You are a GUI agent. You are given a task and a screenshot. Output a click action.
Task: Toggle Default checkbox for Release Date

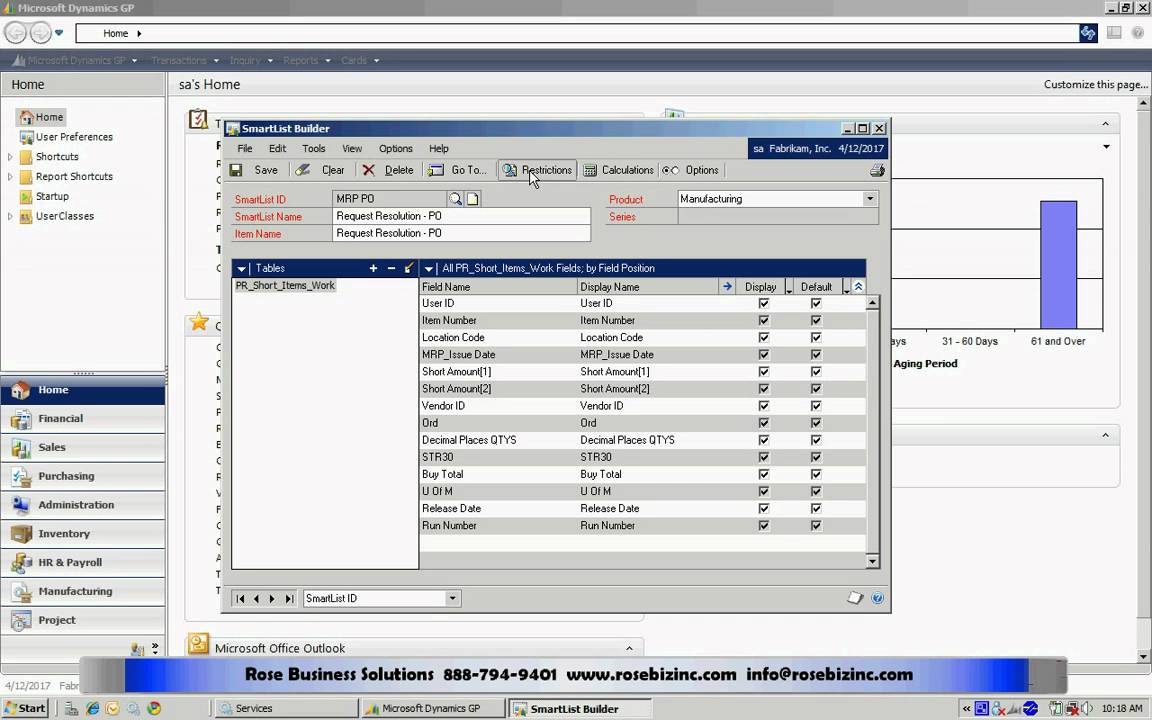pos(816,508)
